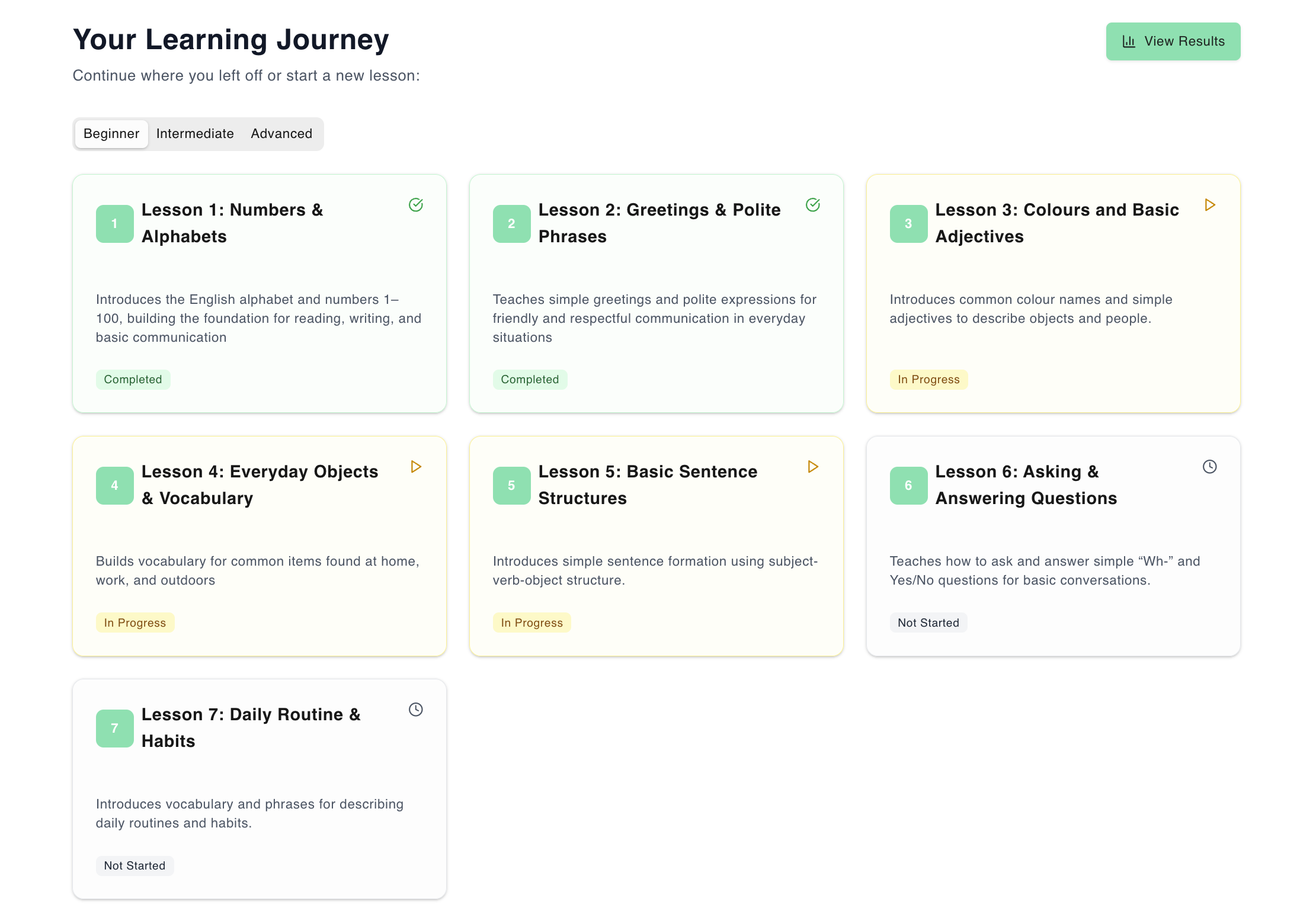
Task: Click the Completed badge on Lesson 1
Action: tap(133, 380)
